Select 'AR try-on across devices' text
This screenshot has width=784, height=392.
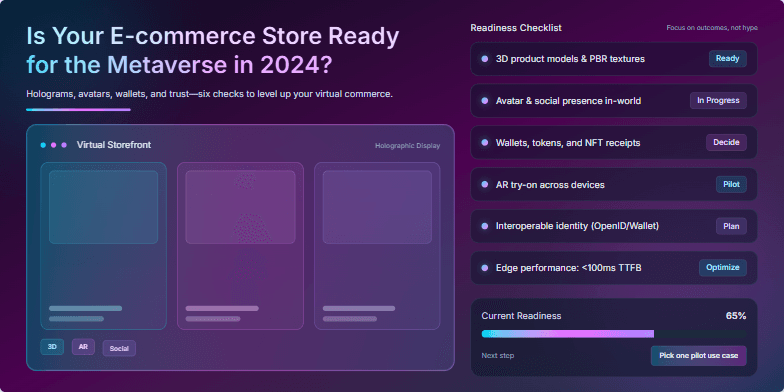point(550,185)
